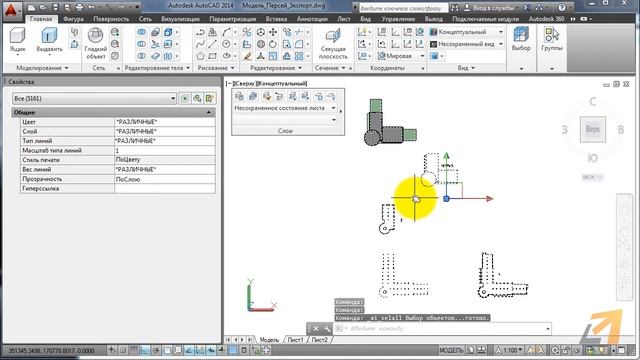
Task: Toggle МОДЕЛЬ model space button in status bar
Action: click(451, 350)
